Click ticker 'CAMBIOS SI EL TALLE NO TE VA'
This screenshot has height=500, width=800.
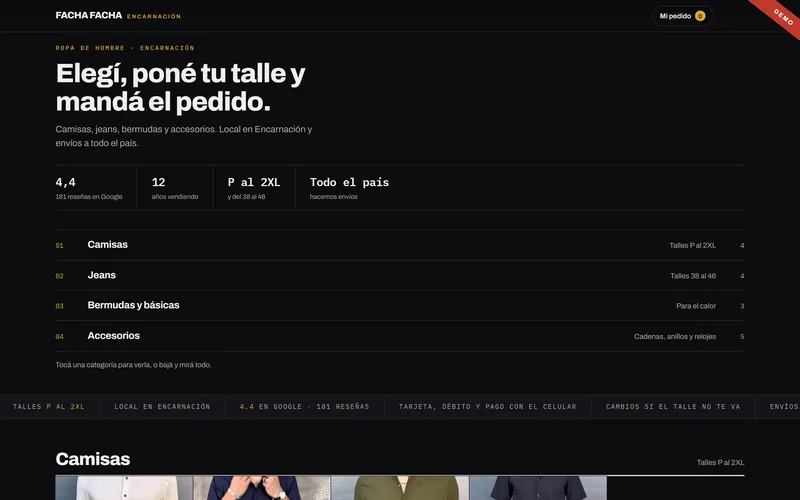pyautogui.click(x=673, y=407)
